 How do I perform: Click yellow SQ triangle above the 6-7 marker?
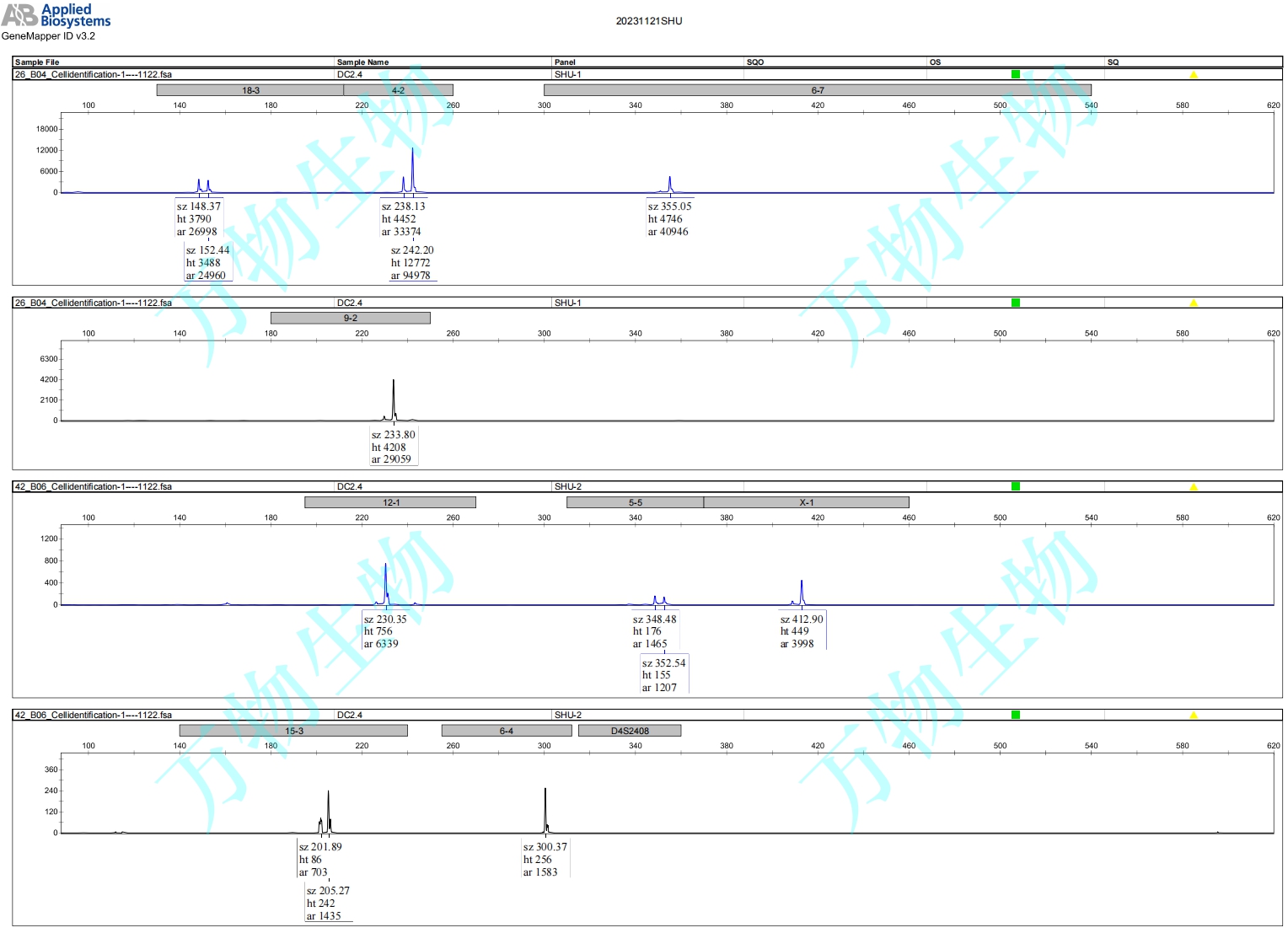pyautogui.click(x=1193, y=75)
